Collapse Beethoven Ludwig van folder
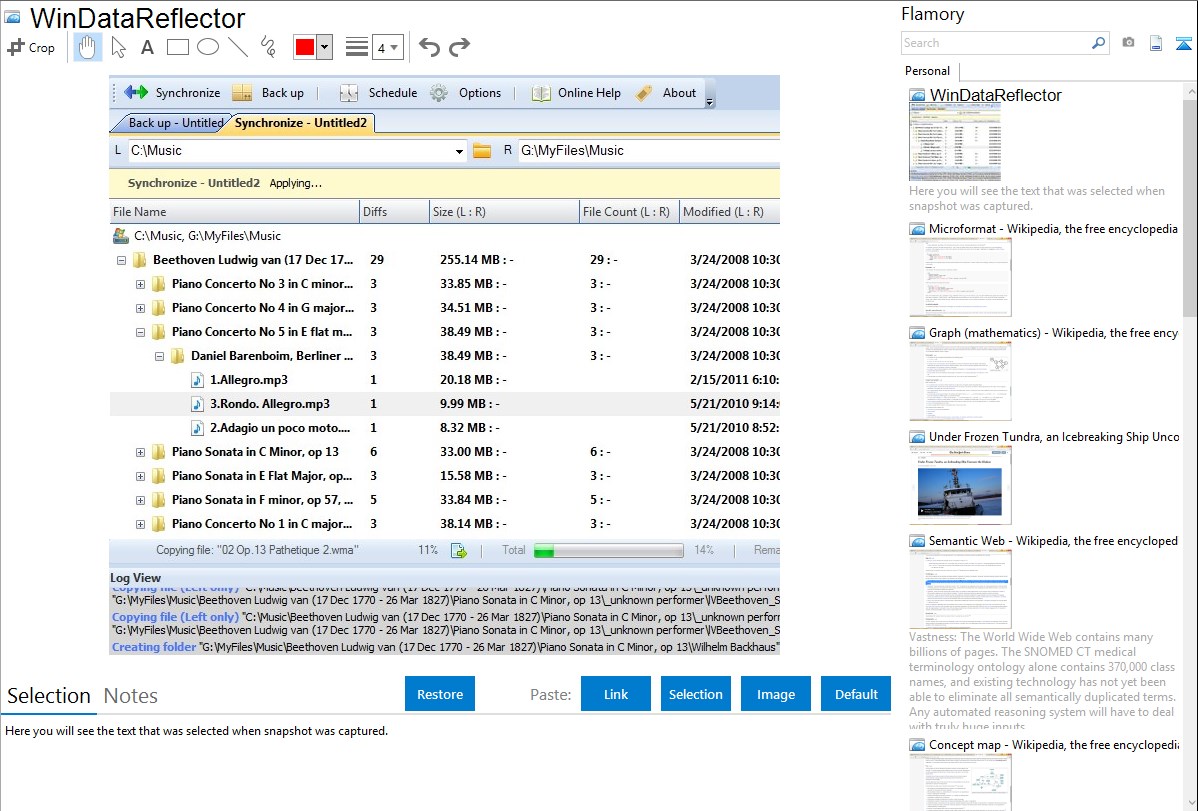Screen dimensions: 1198x811 [x=121, y=260]
